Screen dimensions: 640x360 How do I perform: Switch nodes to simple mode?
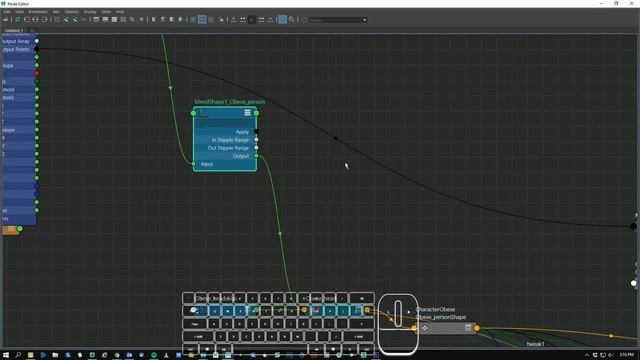tap(96, 20)
